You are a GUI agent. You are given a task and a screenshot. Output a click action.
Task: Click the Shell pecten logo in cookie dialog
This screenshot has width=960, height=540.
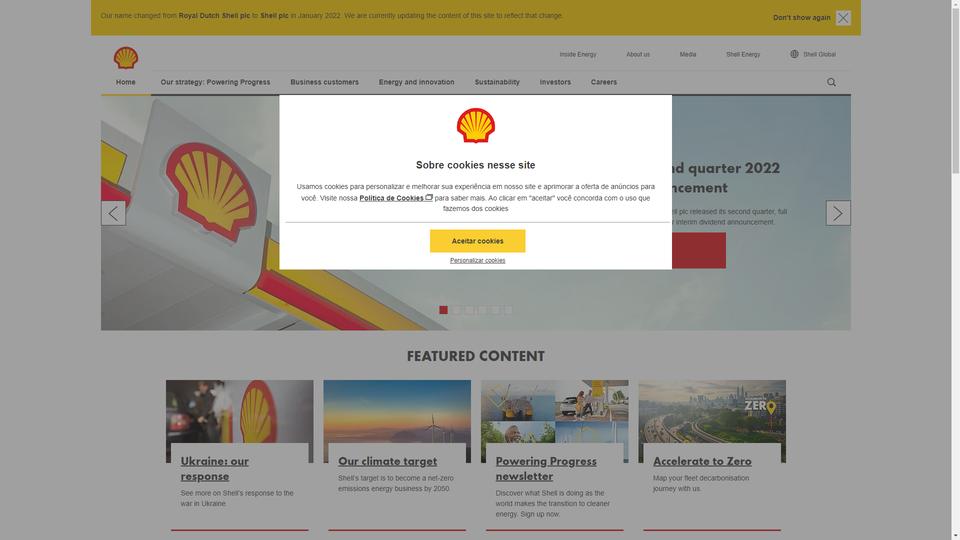[476, 126]
